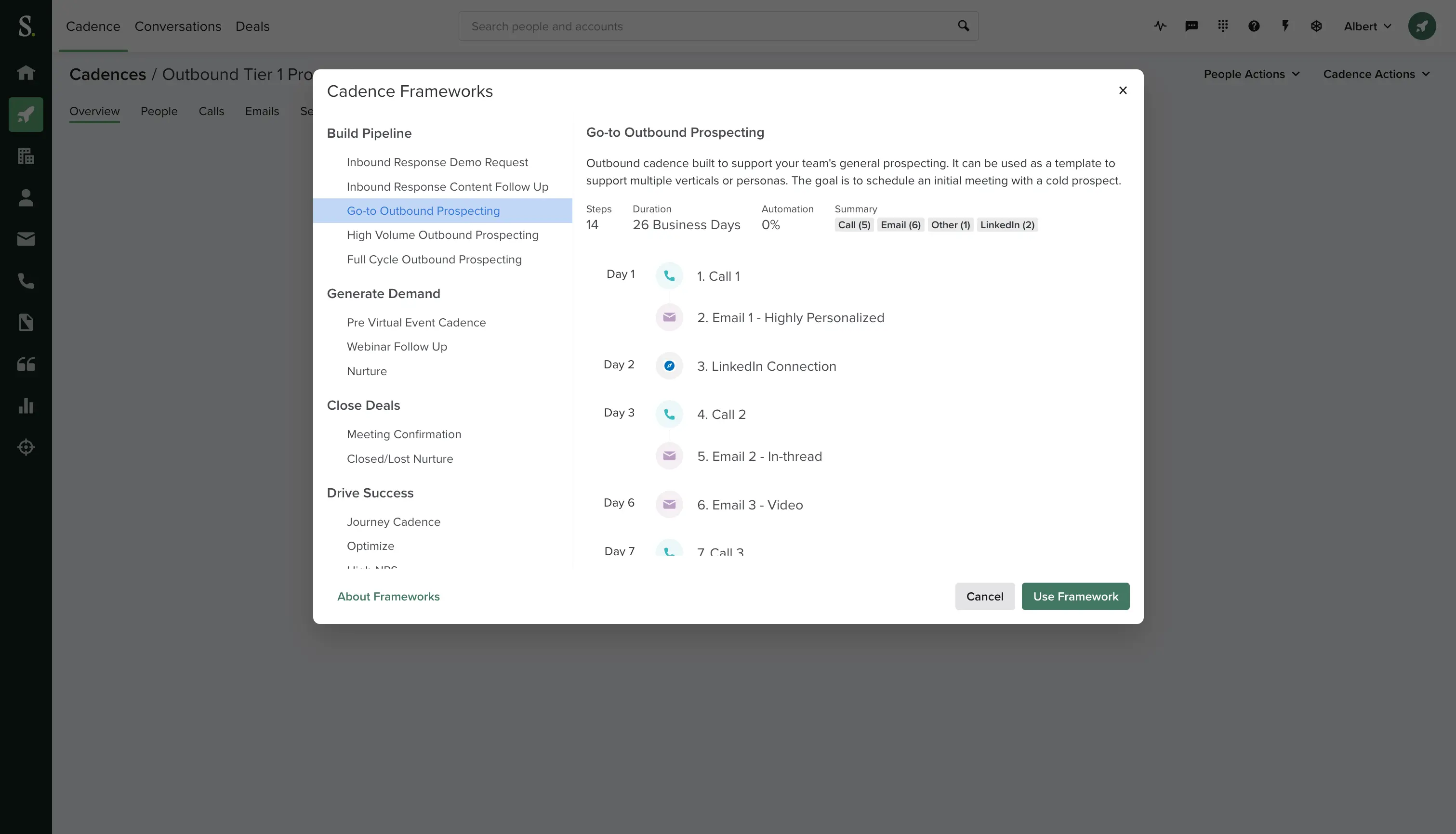Select Go-to Outbound Prospecting framework
The width and height of the screenshot is (1456, 834).
(442, 211)
